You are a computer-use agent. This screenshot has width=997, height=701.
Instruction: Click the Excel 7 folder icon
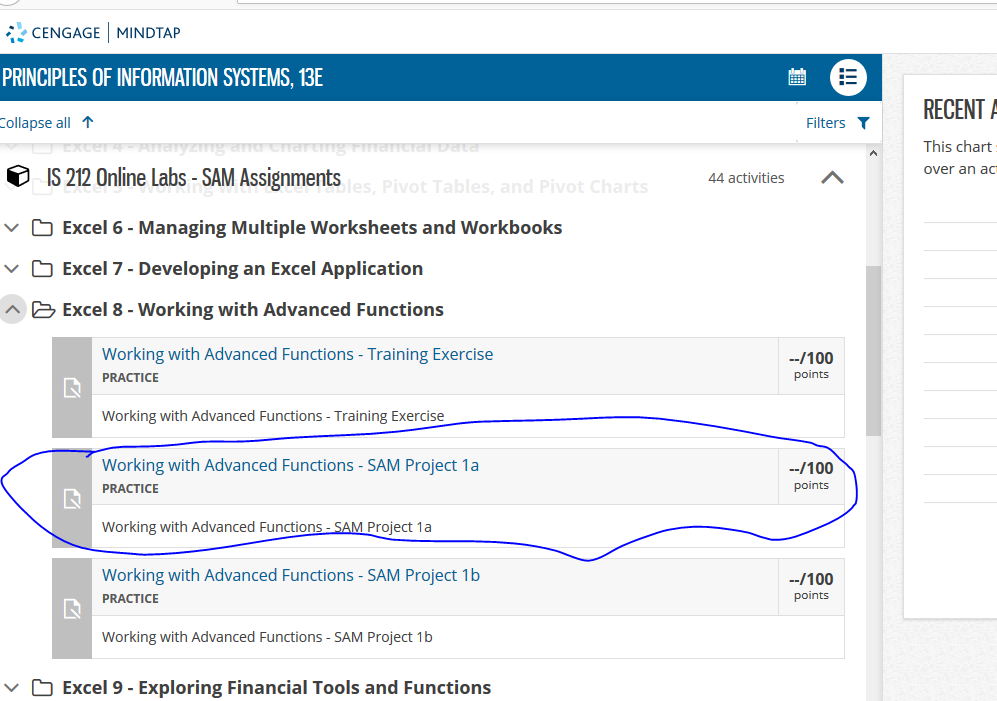[x=42, y=268]
